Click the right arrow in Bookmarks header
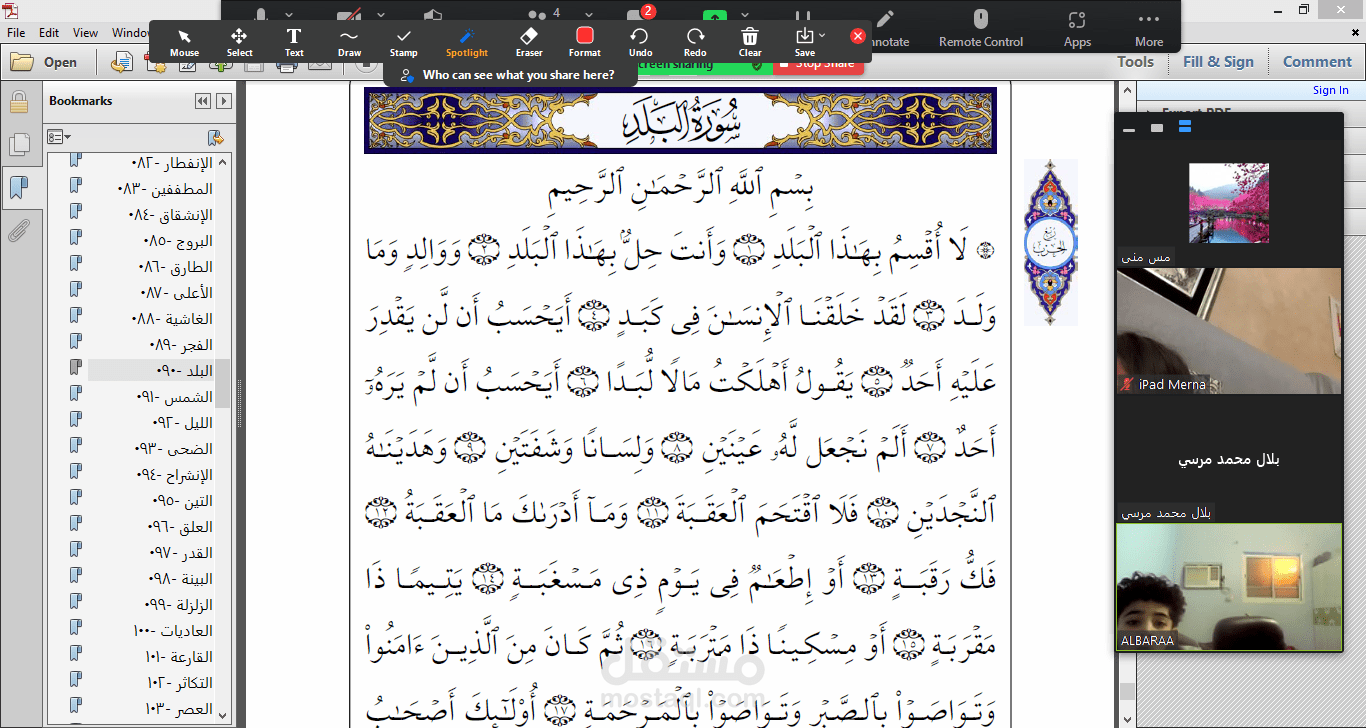Screen dimensions: 1366x728 [224, 101]
